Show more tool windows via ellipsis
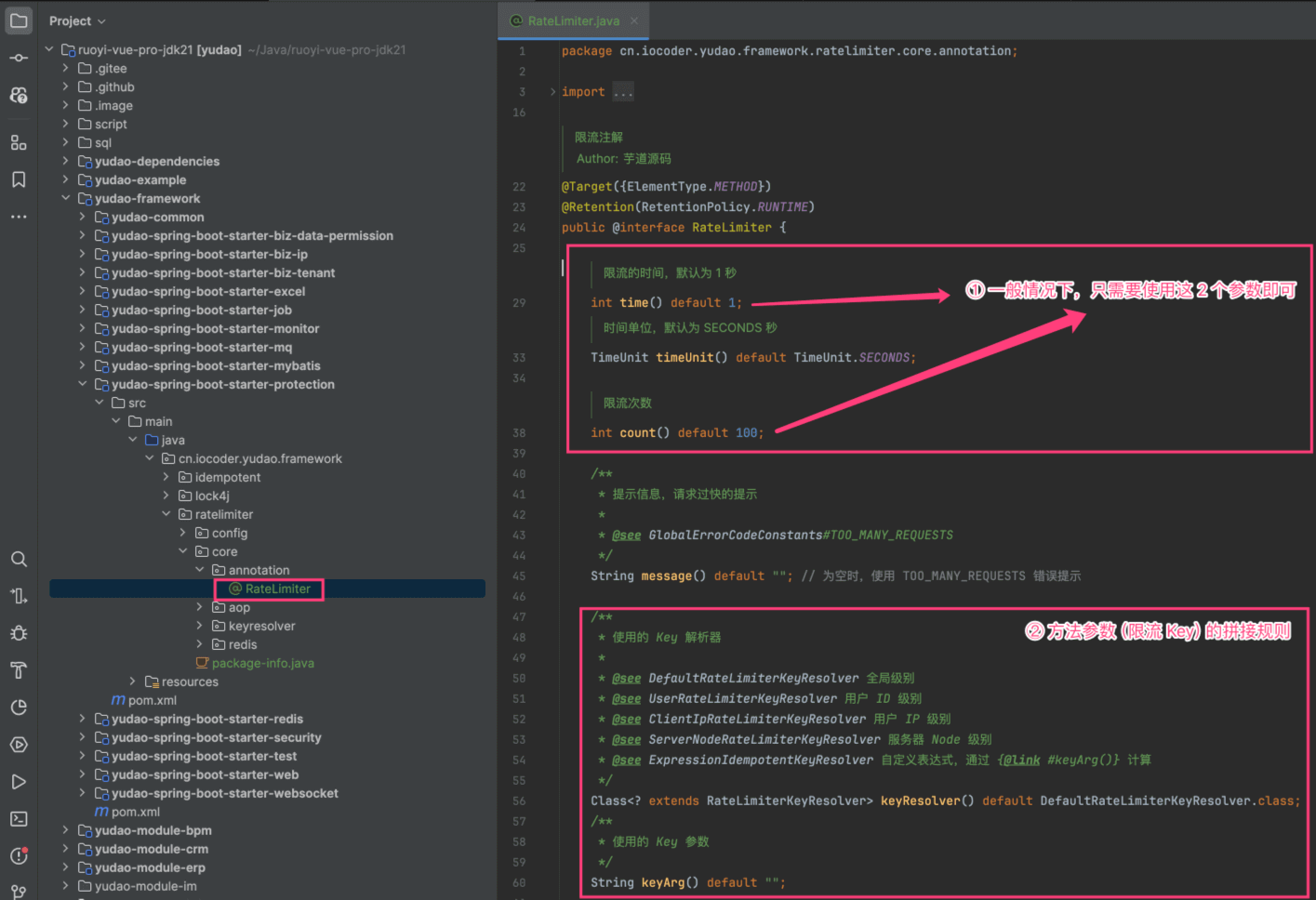This screenshot has height=900, width=1316. coord(19,217)
